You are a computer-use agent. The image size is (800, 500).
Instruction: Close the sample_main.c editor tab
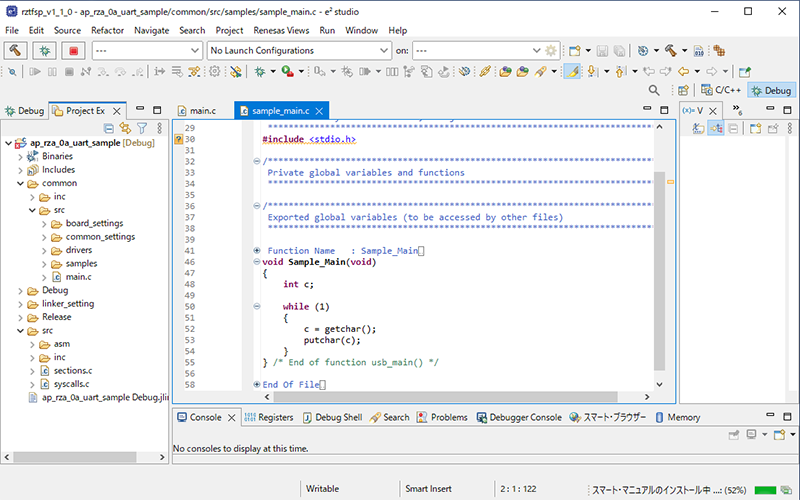(319, 111)
